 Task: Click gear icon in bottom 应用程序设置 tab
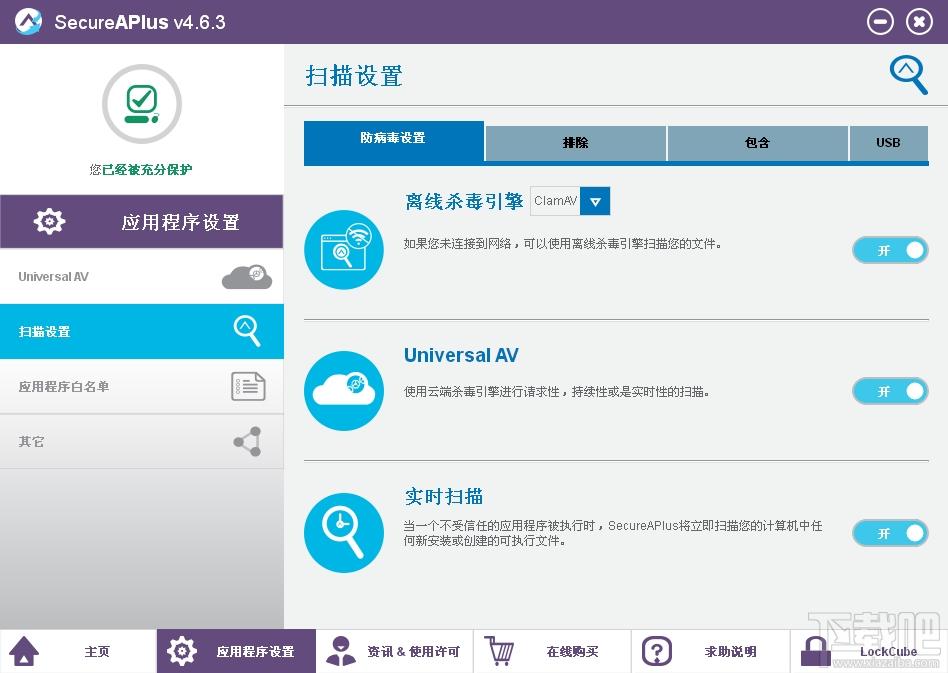(182, 651)
